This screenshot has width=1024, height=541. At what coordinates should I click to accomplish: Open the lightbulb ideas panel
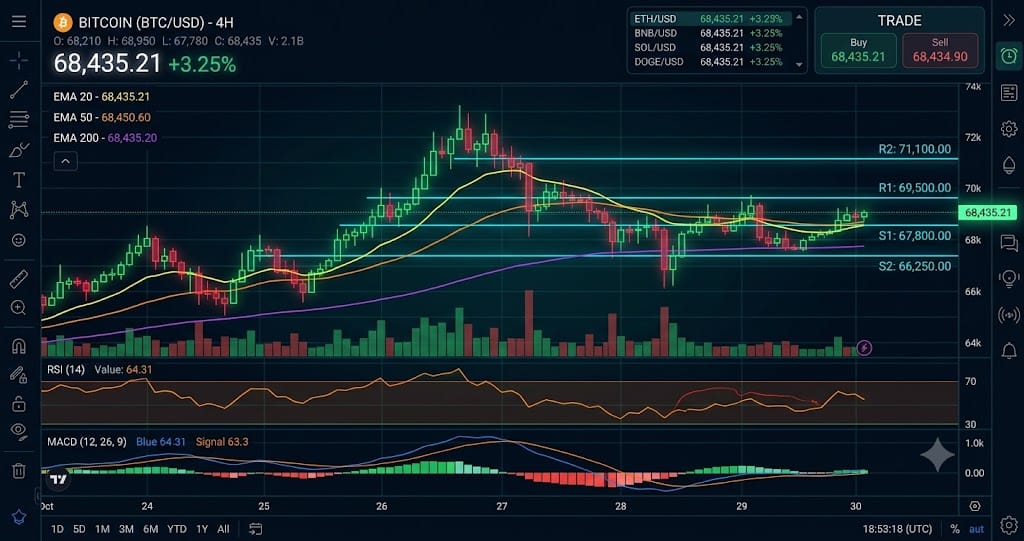[x=1008, y=278]
